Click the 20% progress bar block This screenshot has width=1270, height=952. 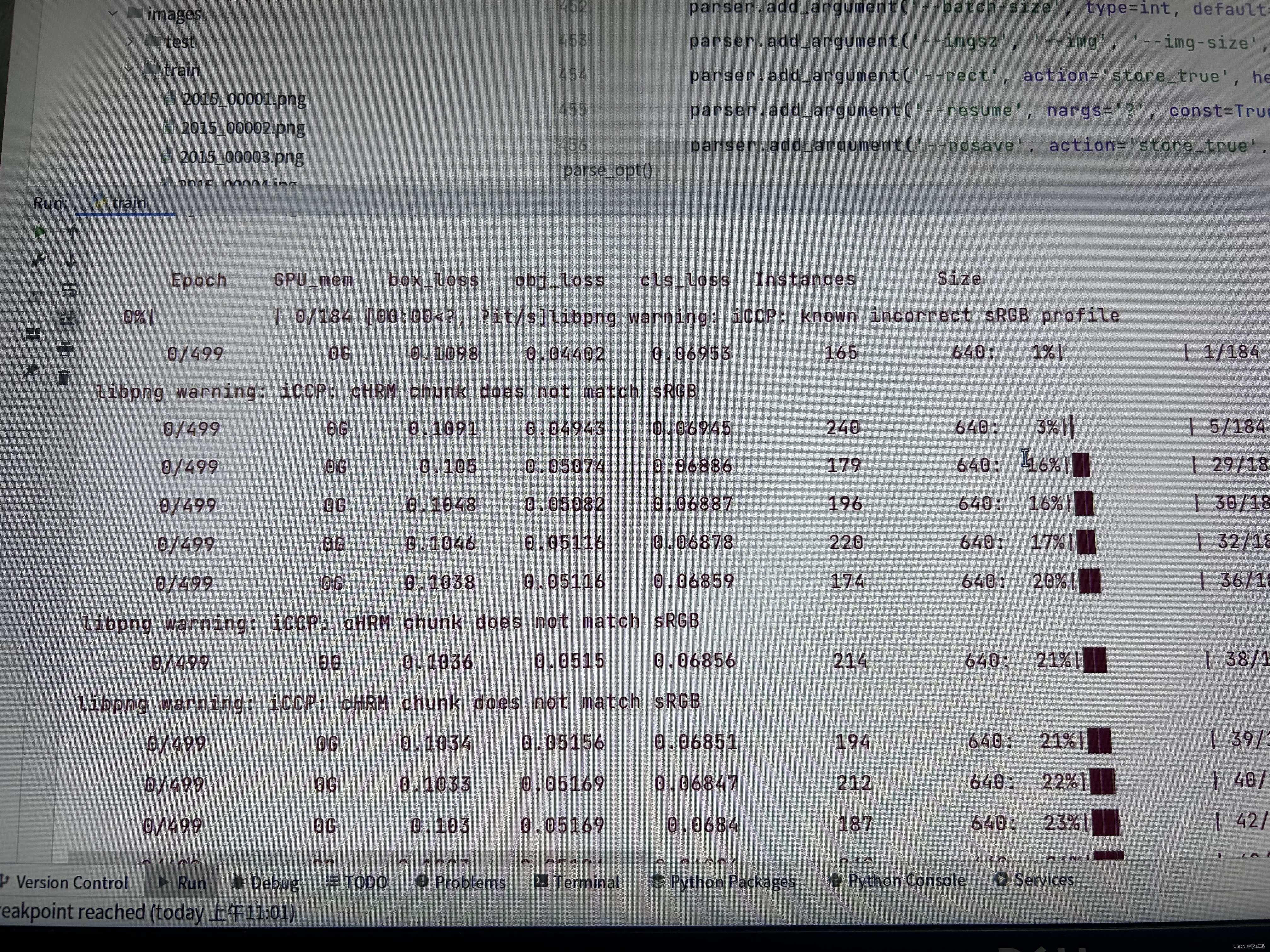pyautogui.click(x=1090, y=581)
